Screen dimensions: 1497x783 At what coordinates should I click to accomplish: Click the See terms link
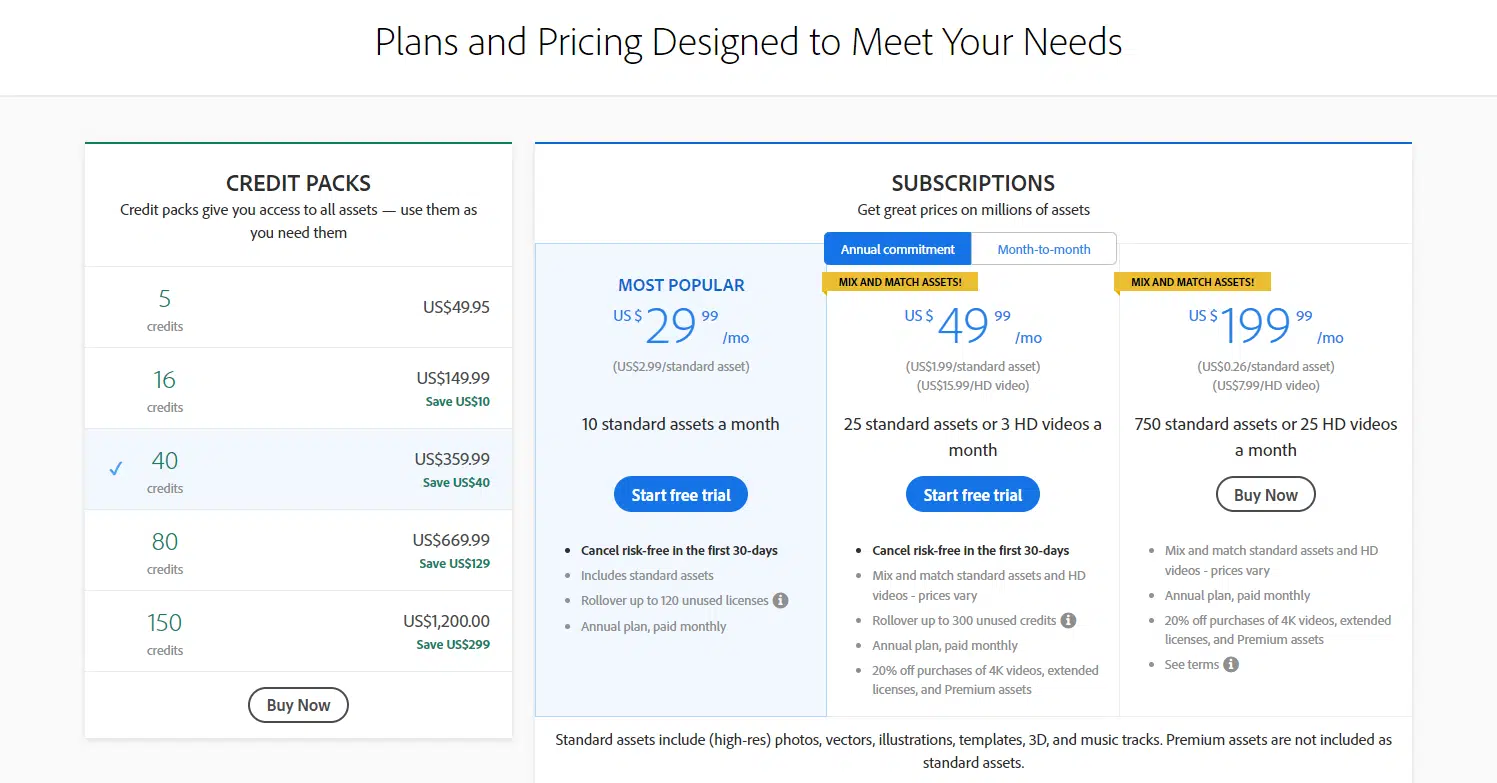(x=1191, y=665)
